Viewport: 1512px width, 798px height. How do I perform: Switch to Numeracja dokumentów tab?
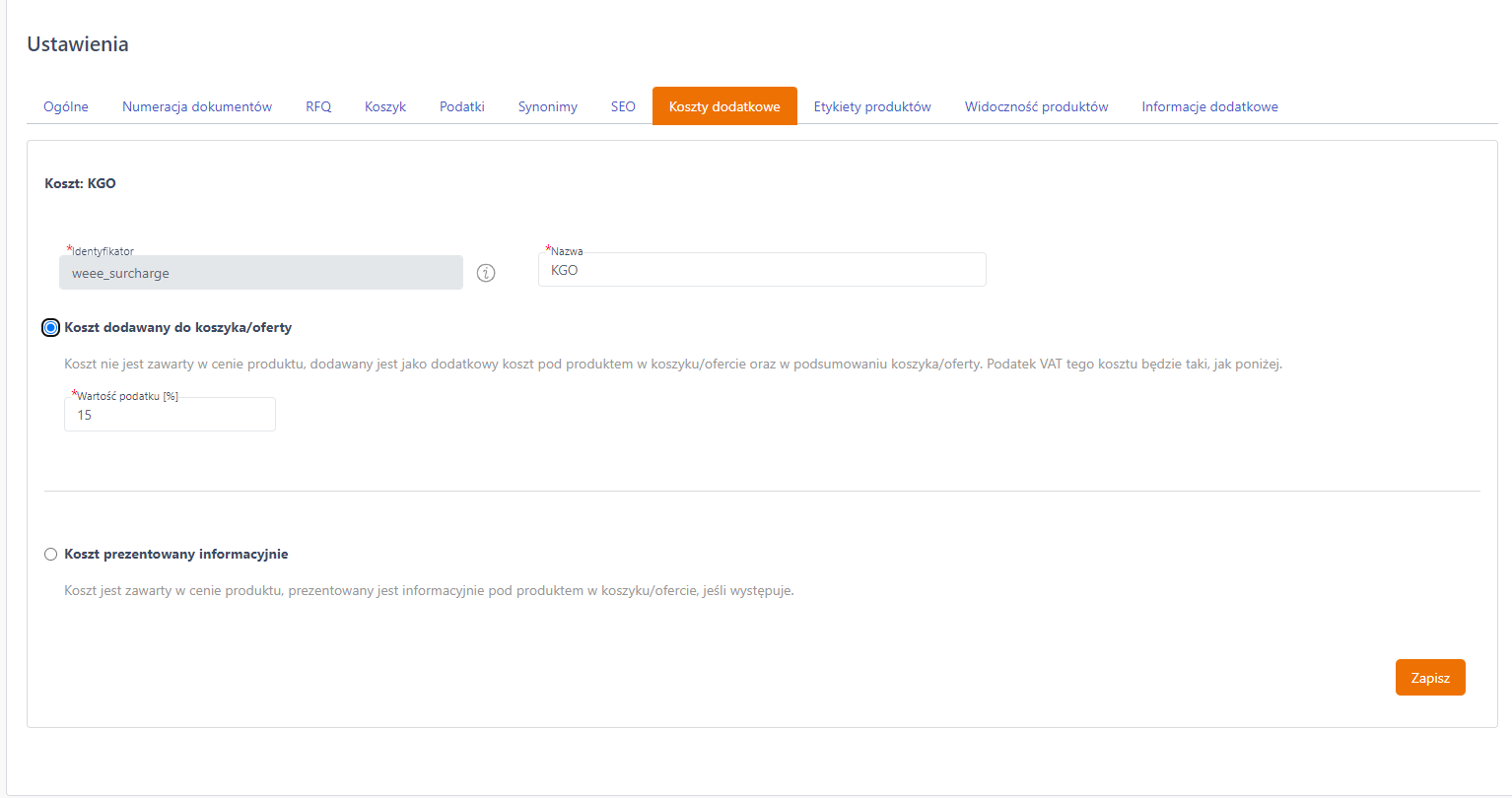197,106
